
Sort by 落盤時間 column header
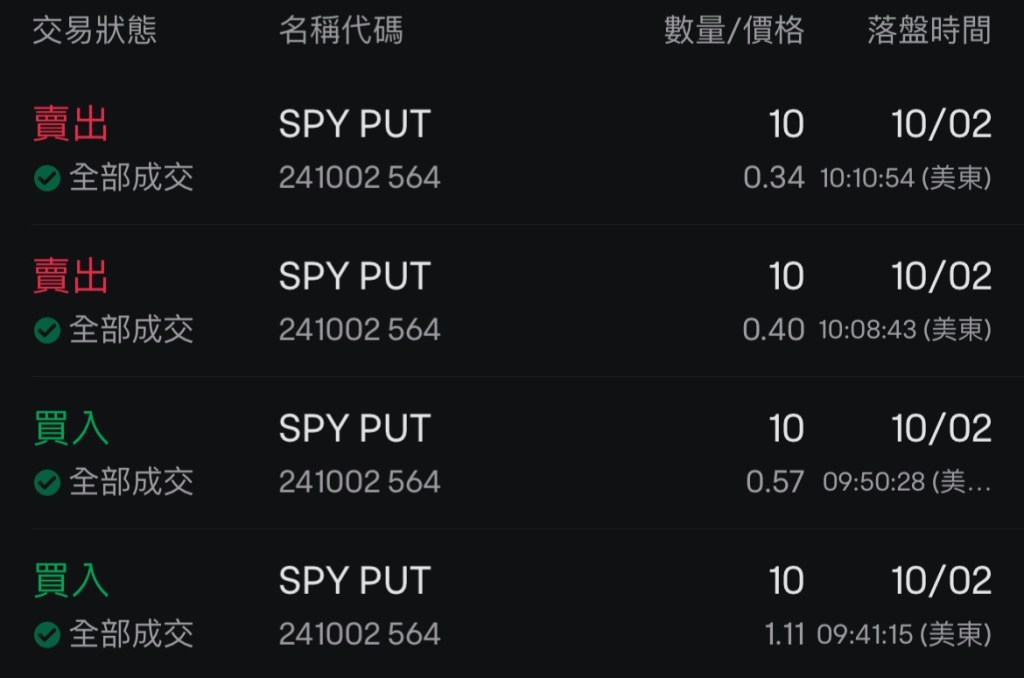point(929,31)
